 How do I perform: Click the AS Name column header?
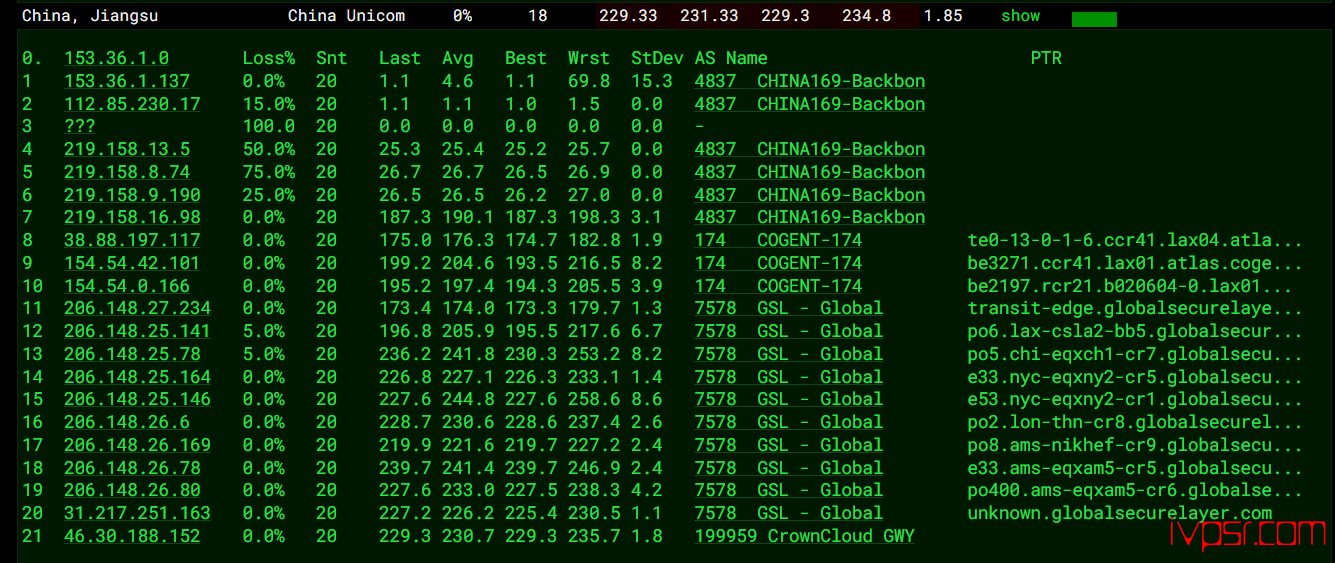[731, 58]
